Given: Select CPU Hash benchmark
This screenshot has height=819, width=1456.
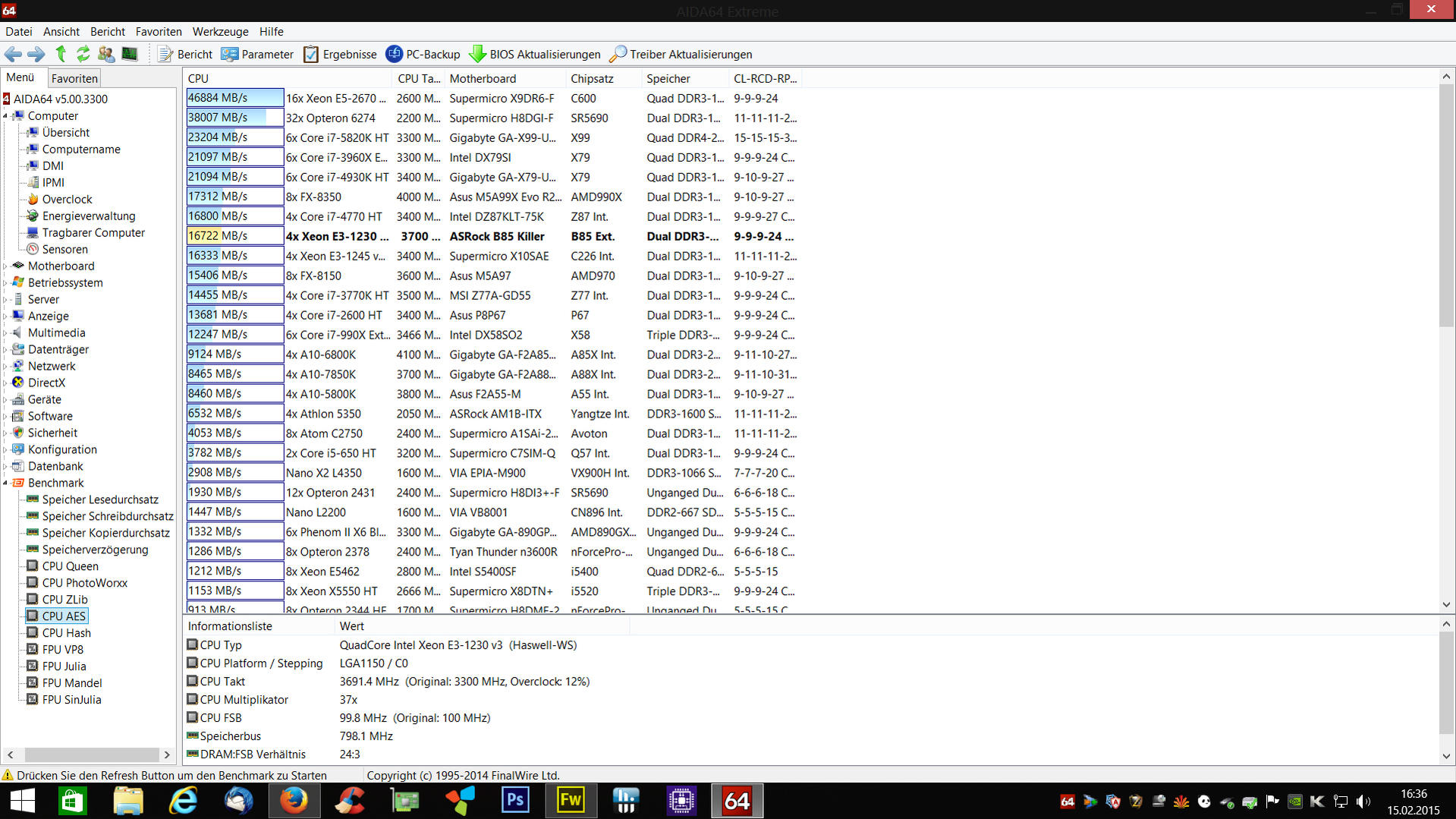Looking at the screenshot, I should click(66, 633).
